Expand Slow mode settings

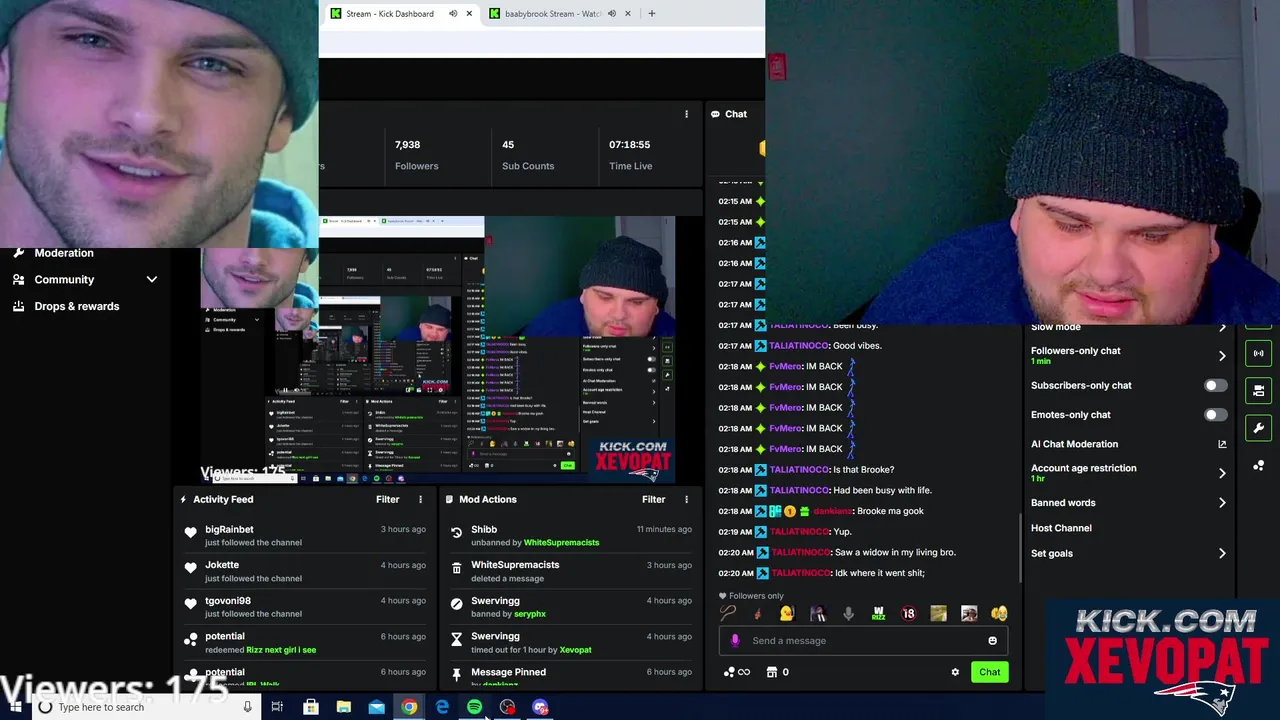[1222, 327]
